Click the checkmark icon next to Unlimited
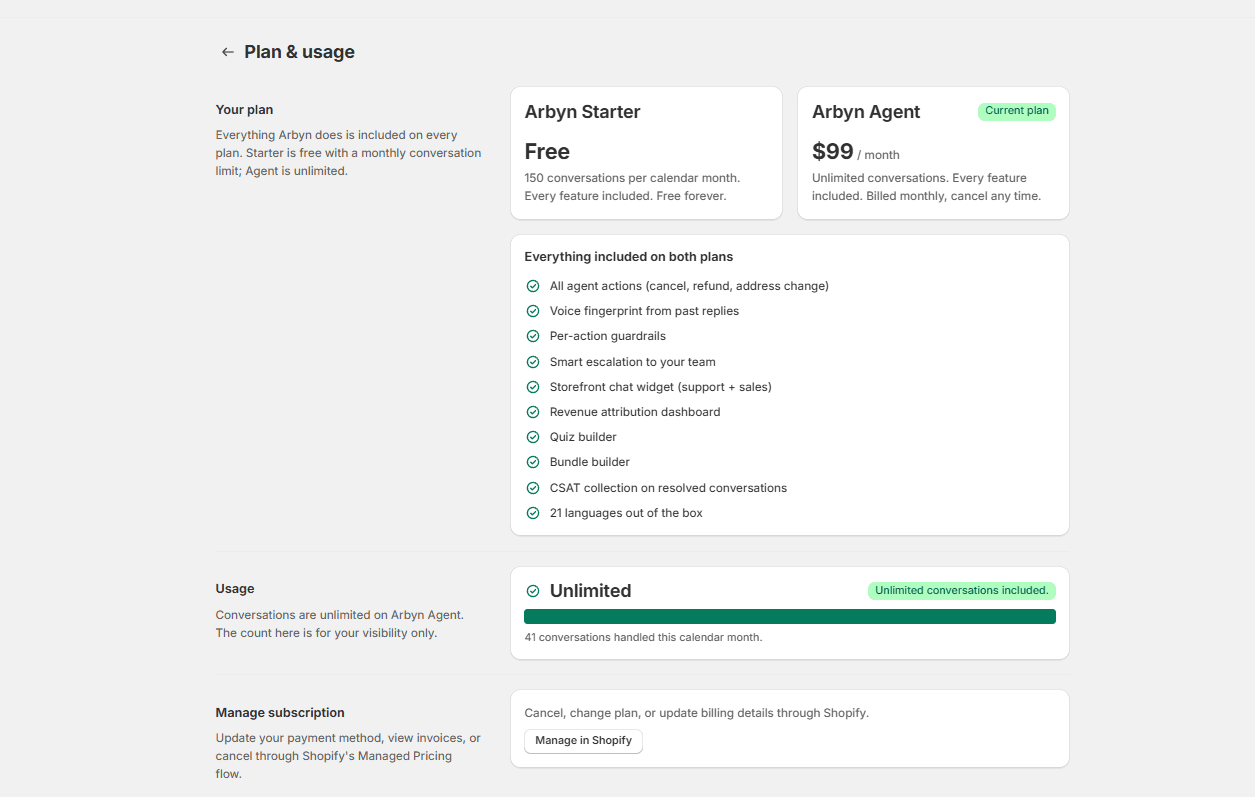 pos(533,591)
